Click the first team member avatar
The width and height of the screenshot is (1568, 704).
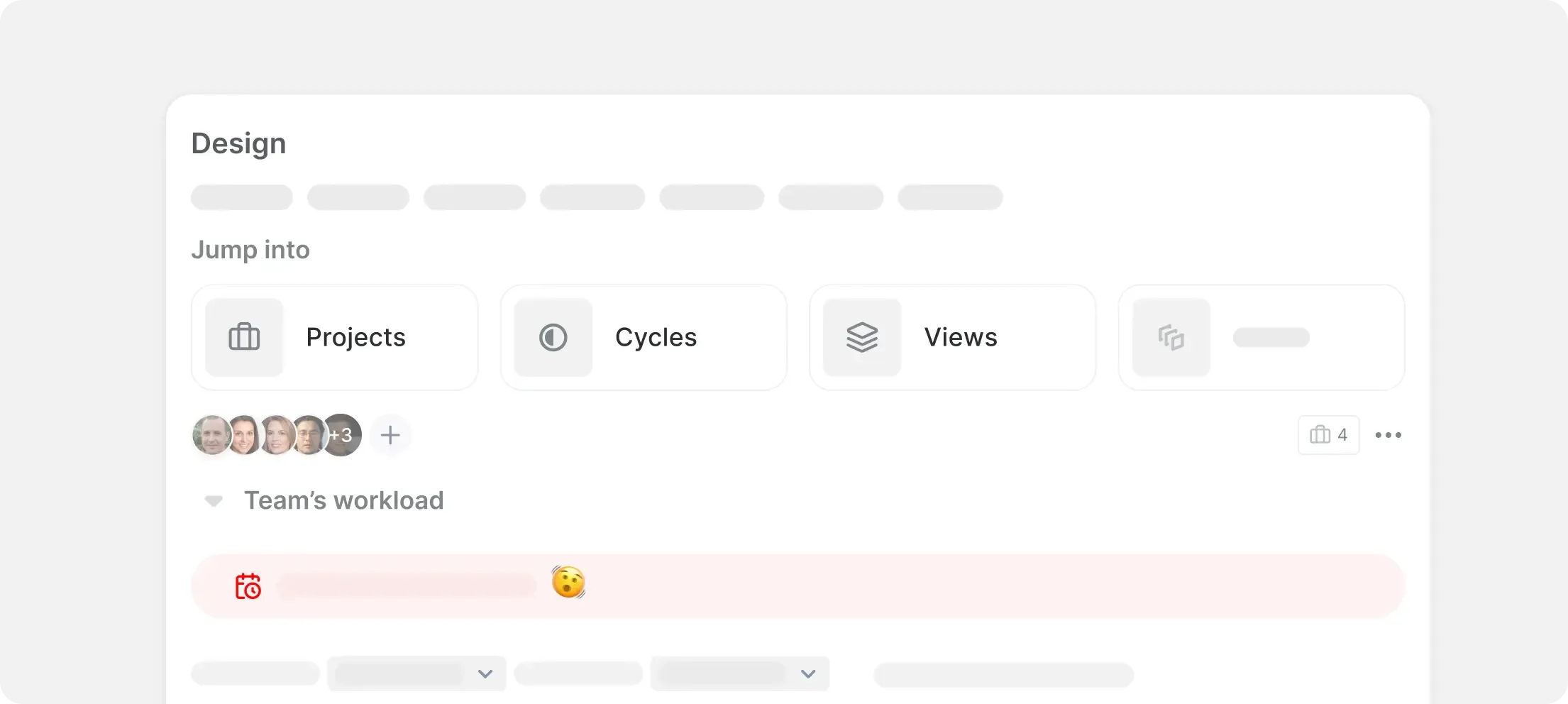coord(211,435)
